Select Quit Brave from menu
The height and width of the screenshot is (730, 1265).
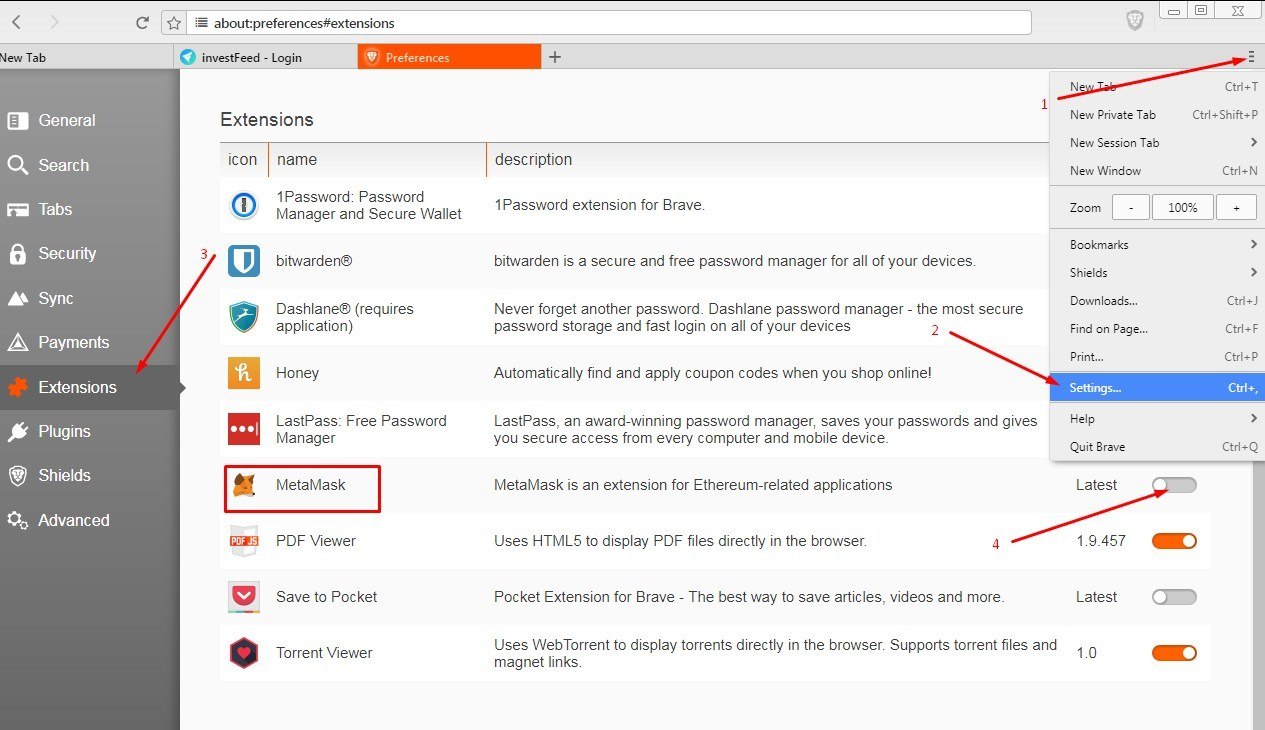click(x=1157, y=447)
